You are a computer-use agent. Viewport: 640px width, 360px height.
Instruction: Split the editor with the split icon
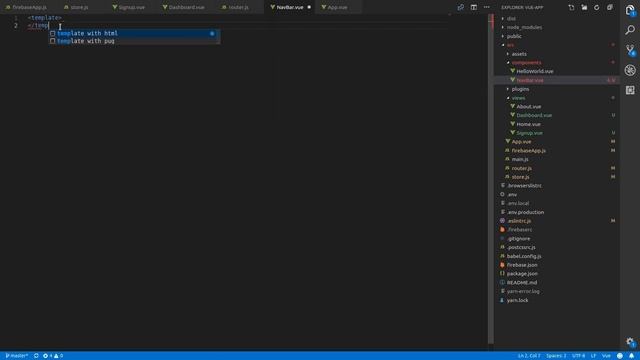pyautogui.click(x=473, y=7)
